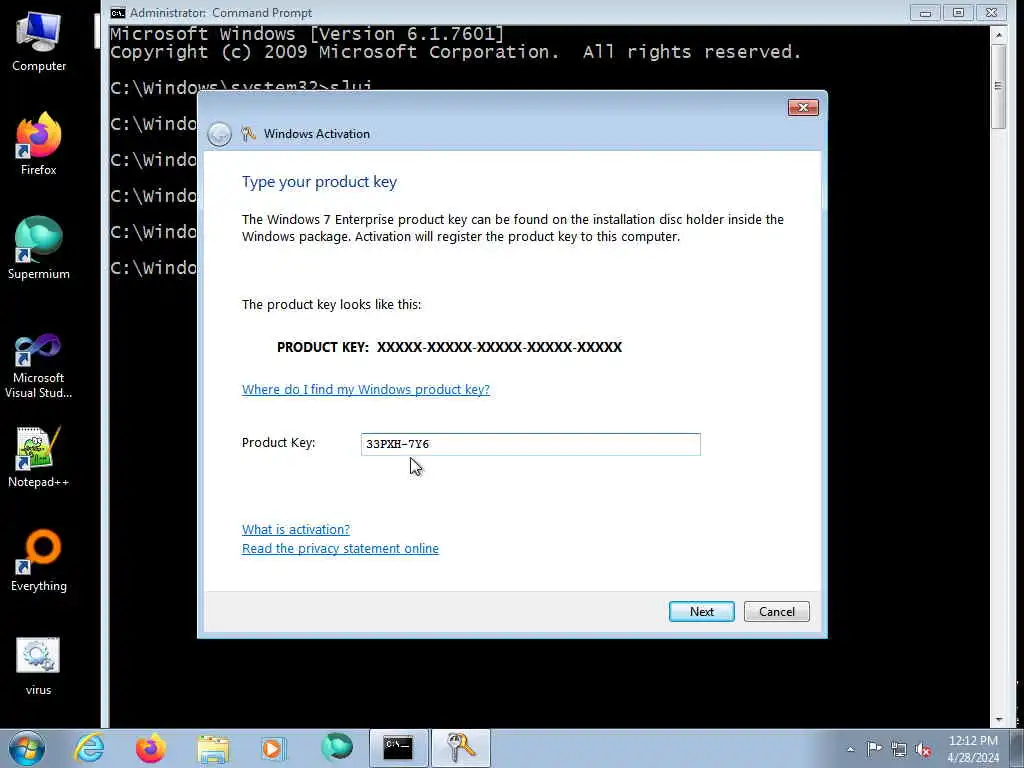
Task: Click Command Prompt scrollbar down arrow
Action: coord(999,719)
